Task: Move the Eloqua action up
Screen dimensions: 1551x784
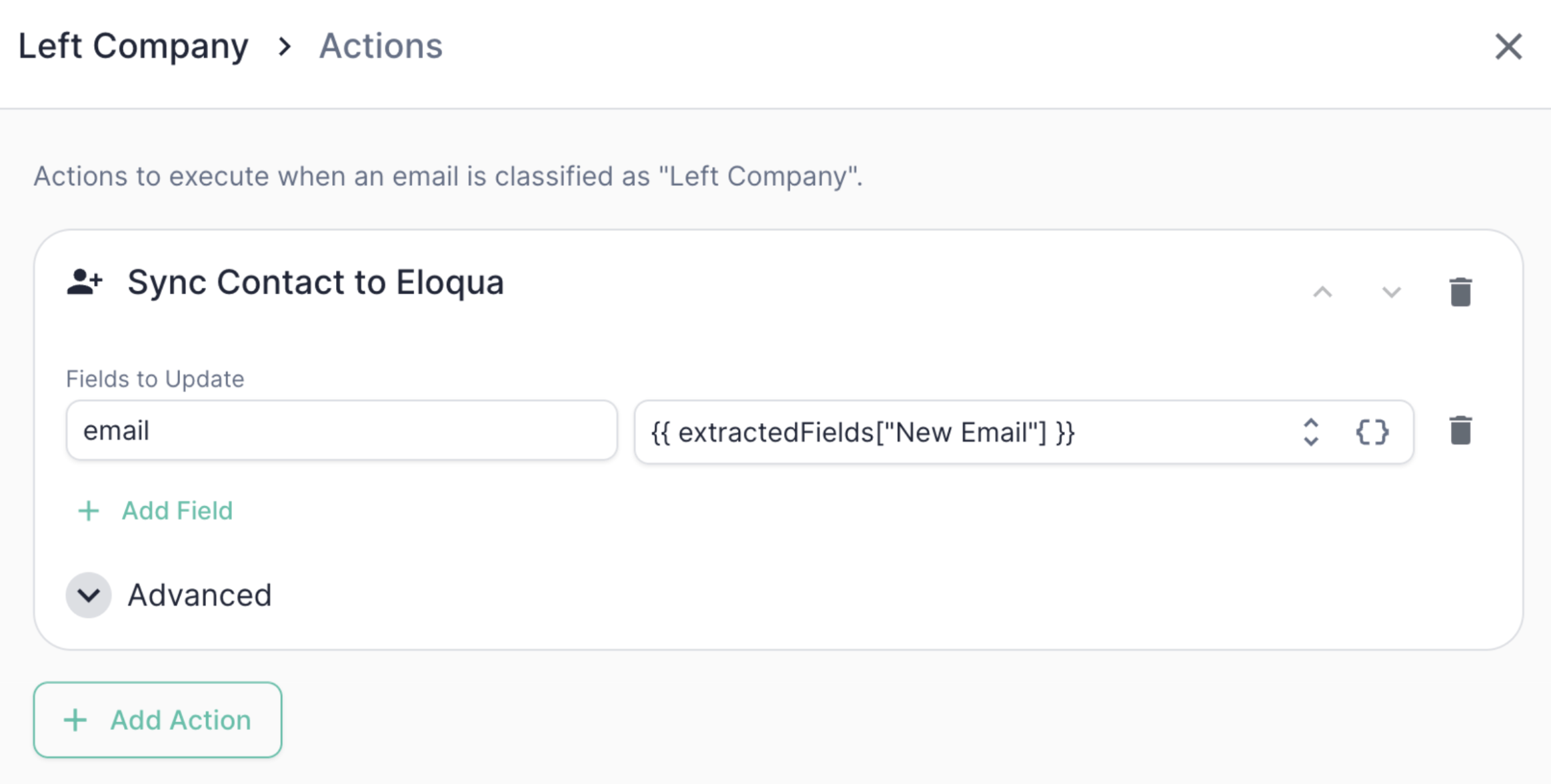Action: (1323, 292)
